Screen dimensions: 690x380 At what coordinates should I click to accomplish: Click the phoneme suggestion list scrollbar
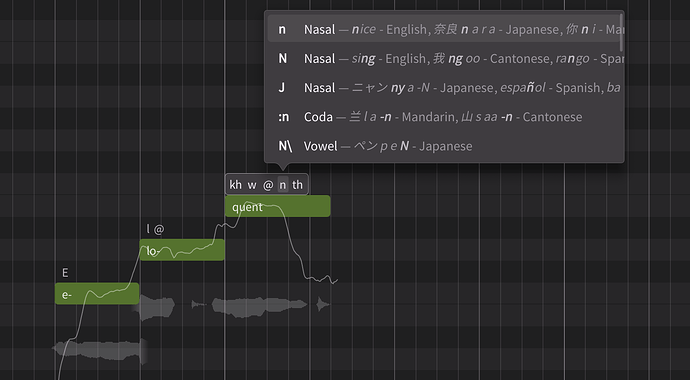[x=621, y=33]
